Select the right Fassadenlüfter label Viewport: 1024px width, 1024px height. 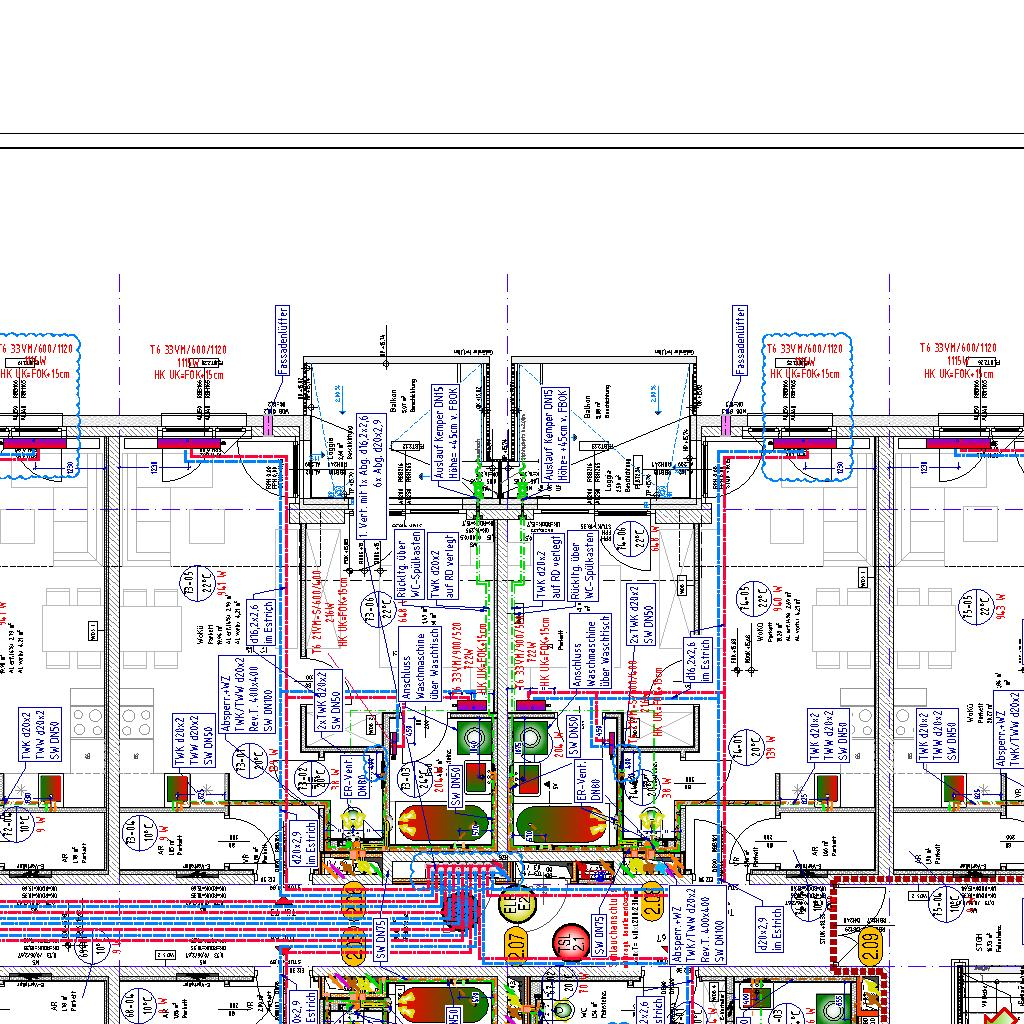click(740, 341)
